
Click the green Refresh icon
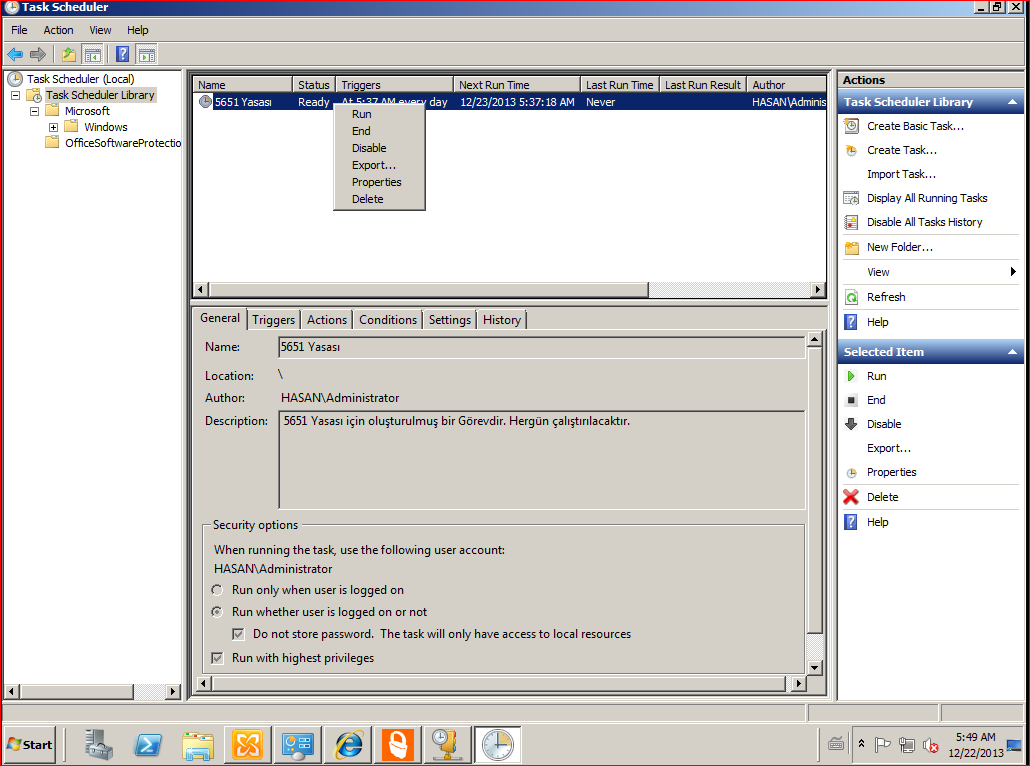click(851, 297)
